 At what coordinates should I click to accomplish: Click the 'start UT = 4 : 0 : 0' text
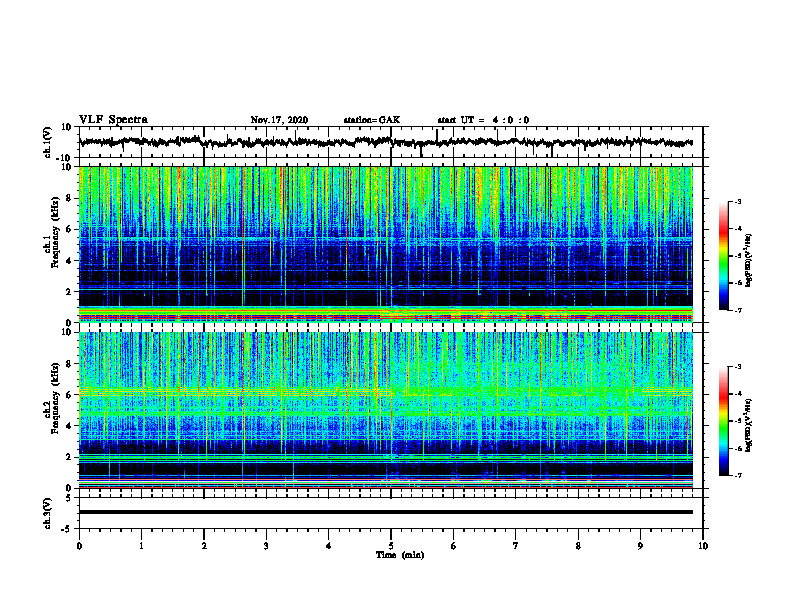pos(483,120)
